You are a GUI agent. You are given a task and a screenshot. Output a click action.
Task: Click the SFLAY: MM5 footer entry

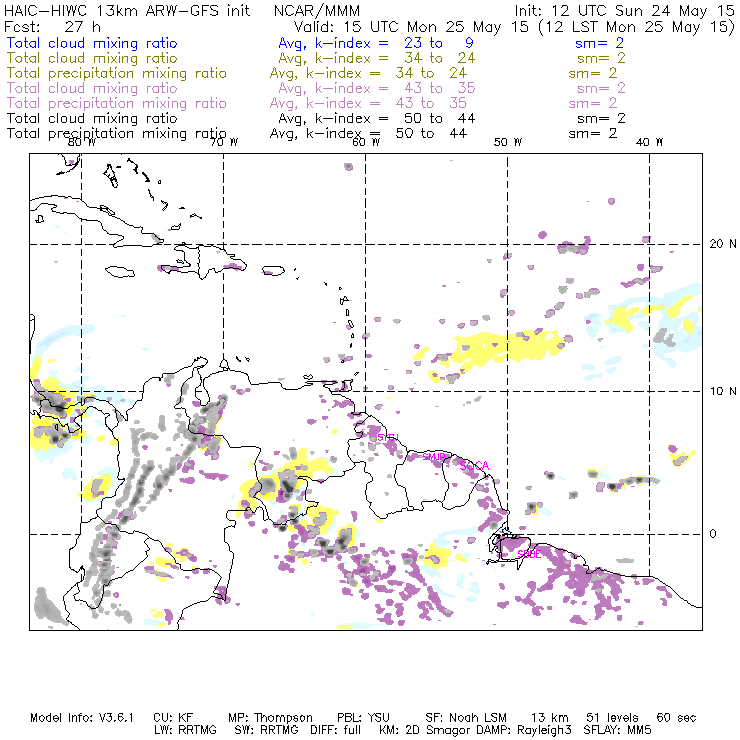[x=617, y=730]
